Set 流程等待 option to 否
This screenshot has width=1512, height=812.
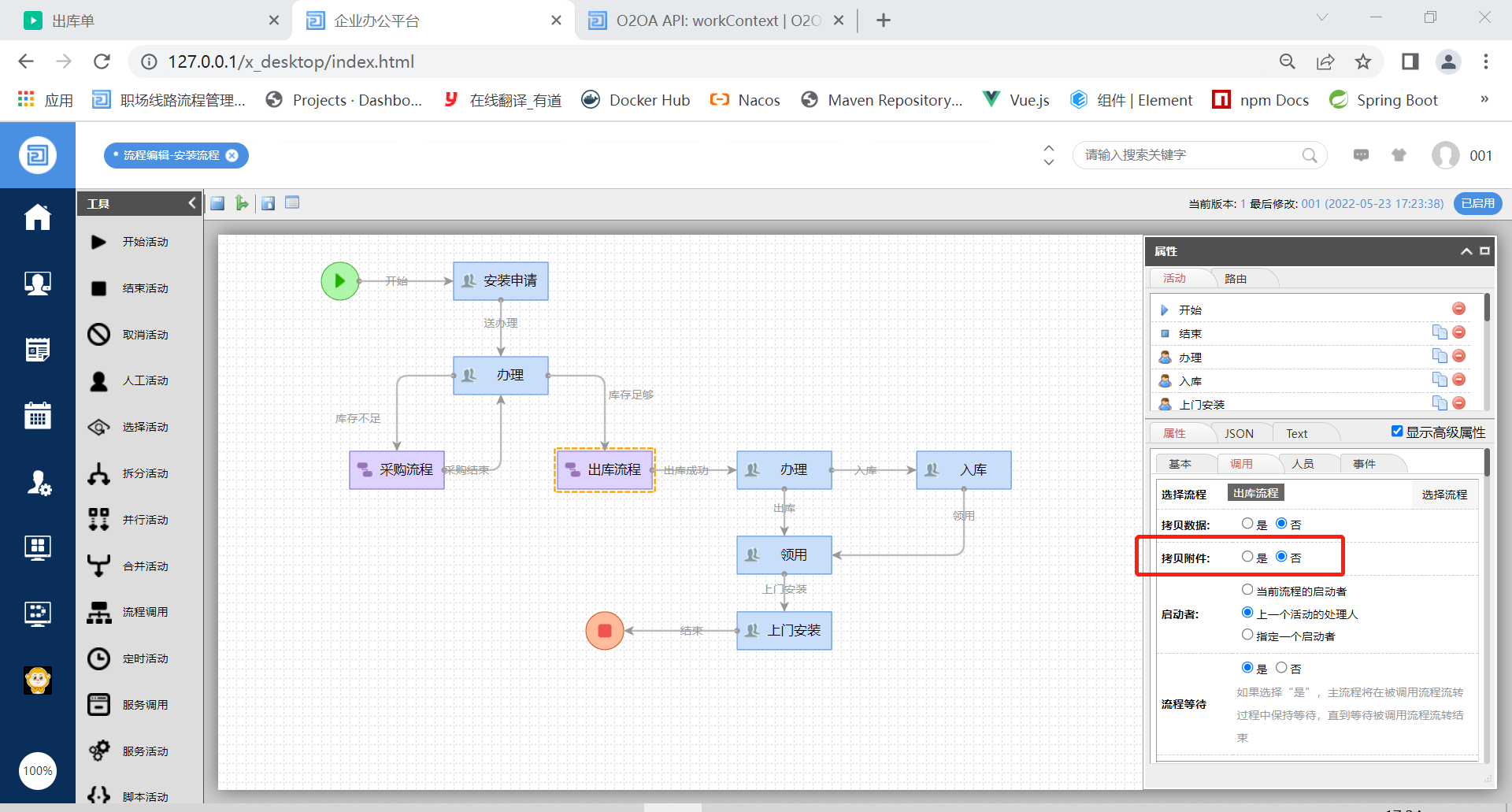1281,668
